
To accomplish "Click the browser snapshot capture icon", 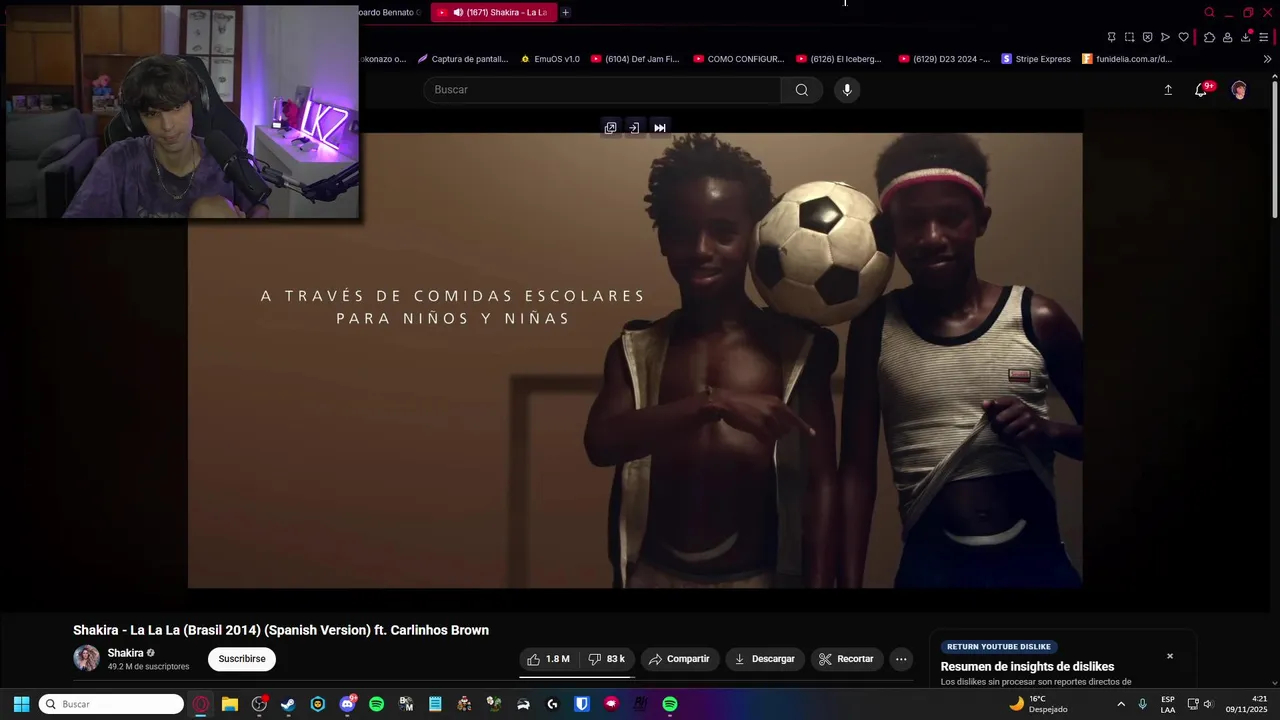I will coord(1129,37).
